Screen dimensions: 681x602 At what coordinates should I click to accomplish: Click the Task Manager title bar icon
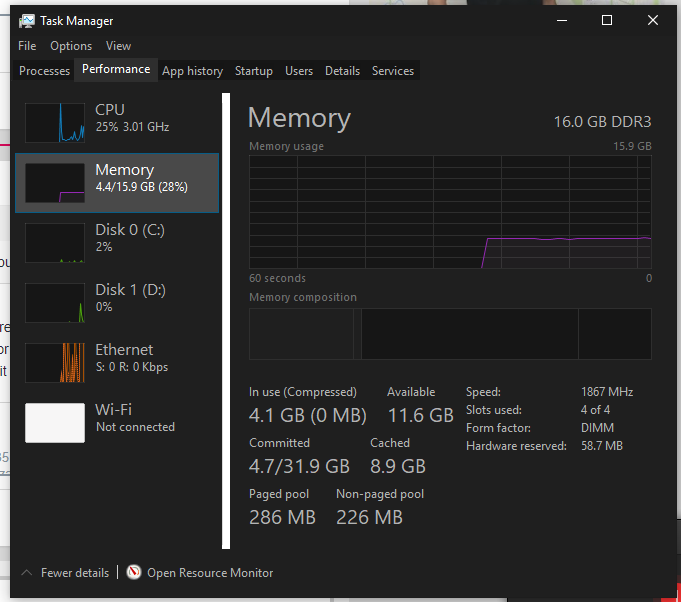click(x=26, y=21)
